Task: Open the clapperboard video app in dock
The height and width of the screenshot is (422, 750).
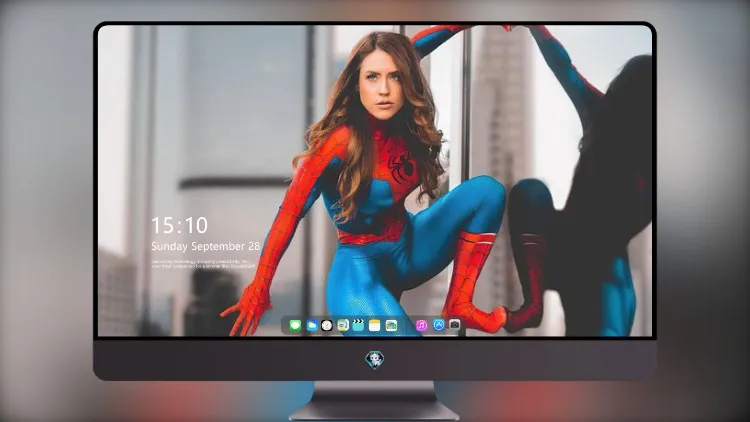Action: tap(358, 325)
